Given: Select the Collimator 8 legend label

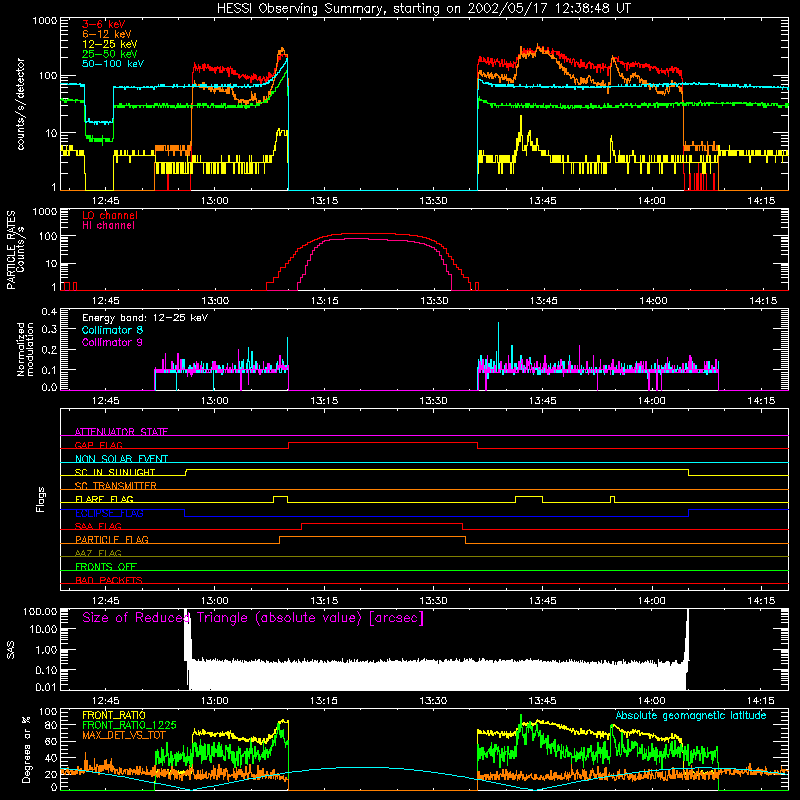Looking at the screenshot, I should point(112,330).
